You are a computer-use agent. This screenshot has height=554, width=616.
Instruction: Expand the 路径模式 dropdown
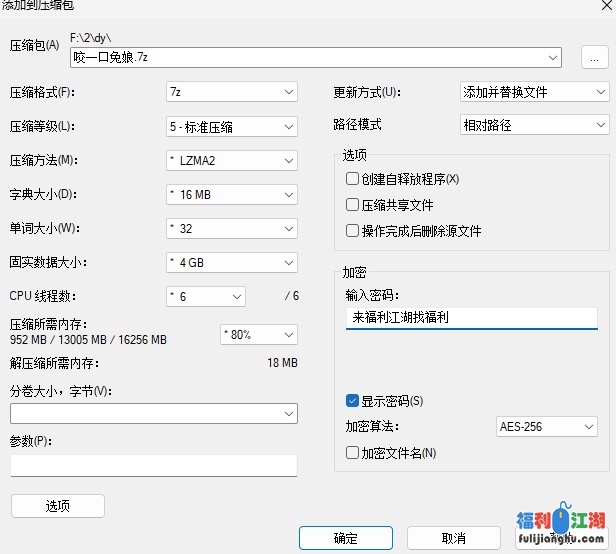click(534, 126)
